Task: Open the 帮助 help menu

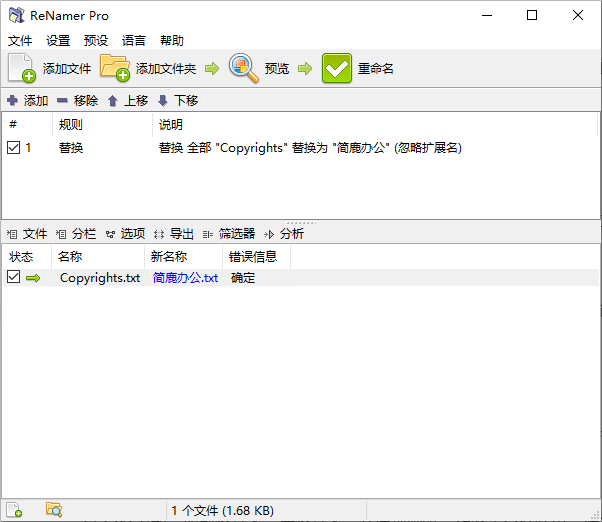Action: (172, 41)
